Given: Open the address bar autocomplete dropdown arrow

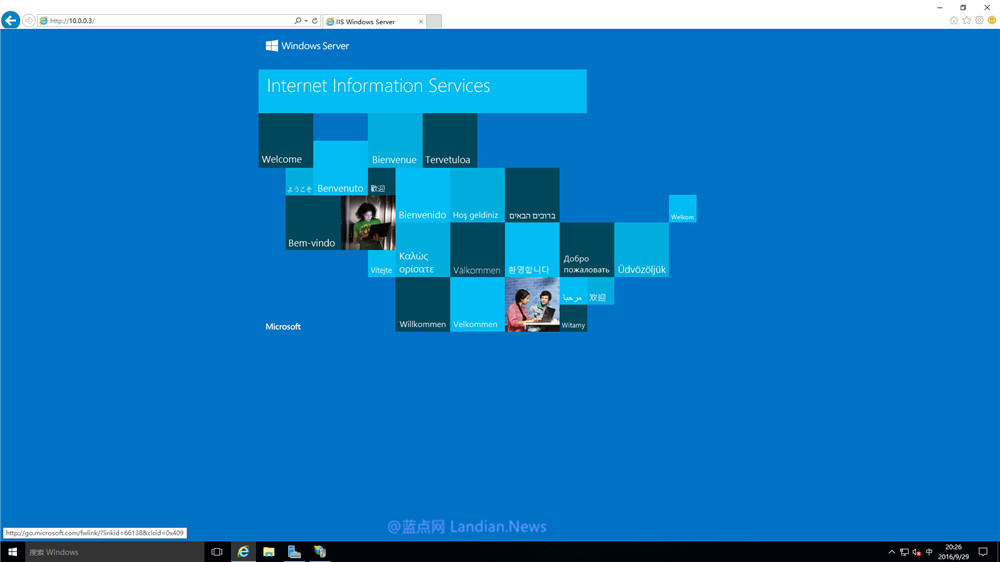Looking at the screenshot, I should 306,21.
